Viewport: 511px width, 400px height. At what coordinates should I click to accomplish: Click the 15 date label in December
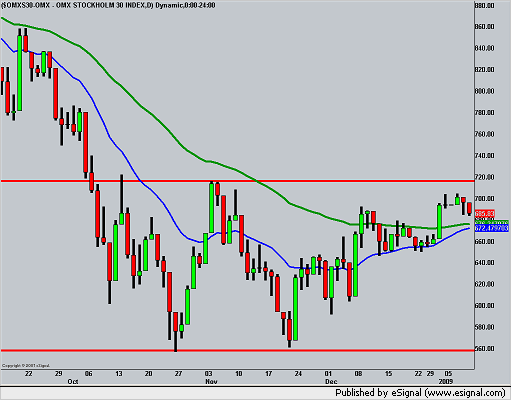[389, 374]
